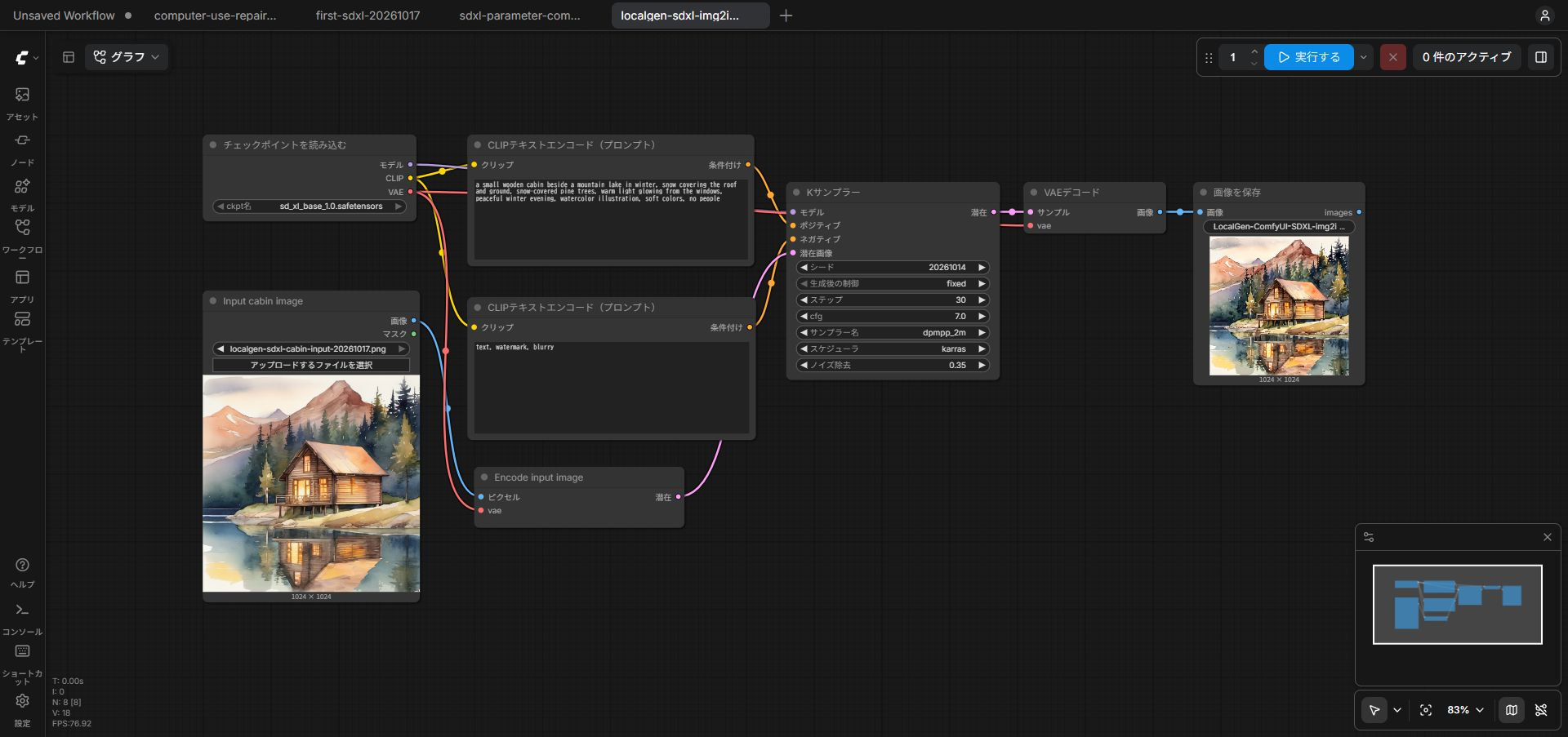The width and height of the screenshot is (1568, 737).
Task: Click the saved output image thumbnail
Action: [x=1279, y=306]
